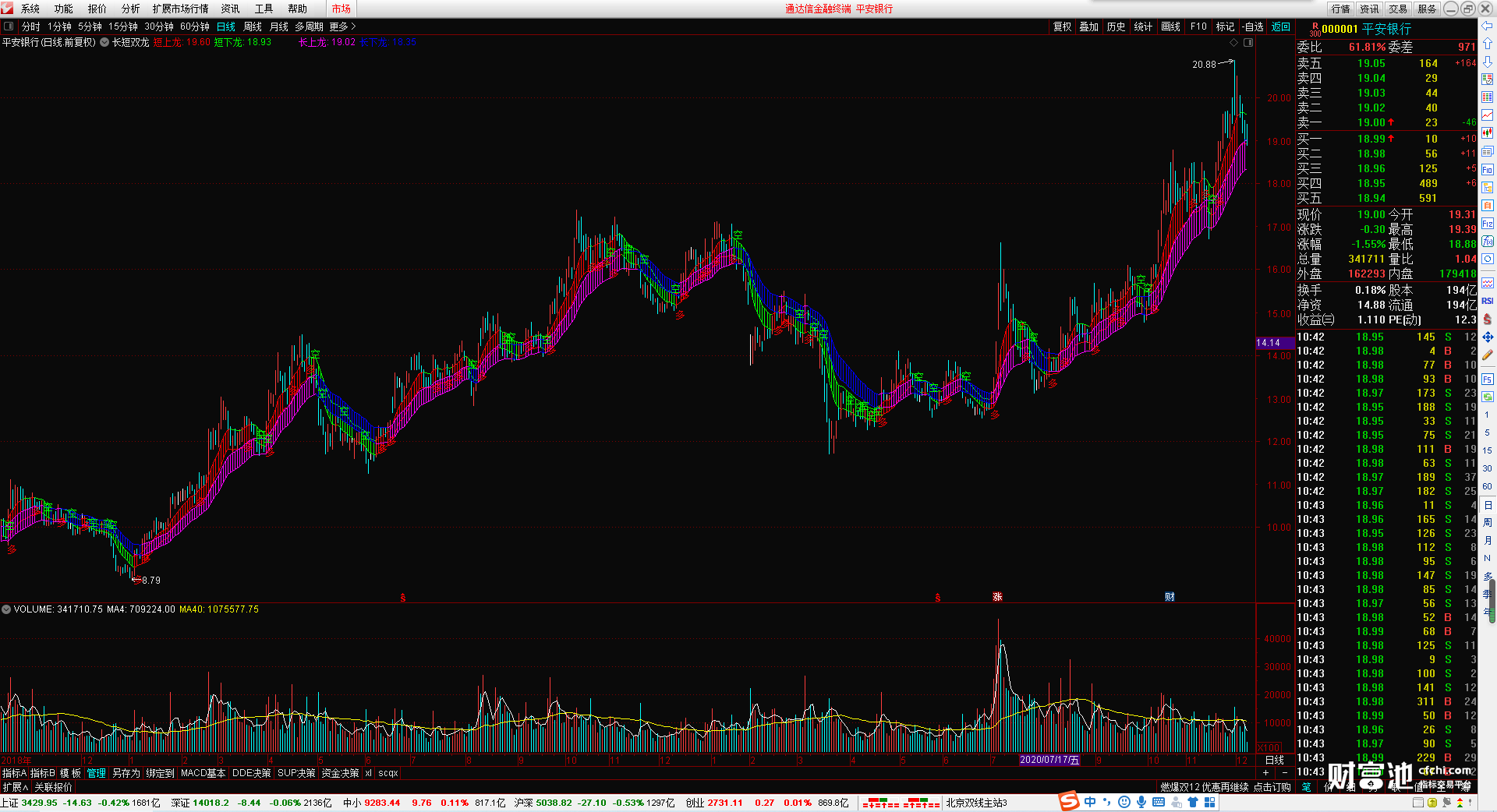Select the 日线 period toggle
The width and height of the screenshot is (1497, 812).
(x=226, y=26)
